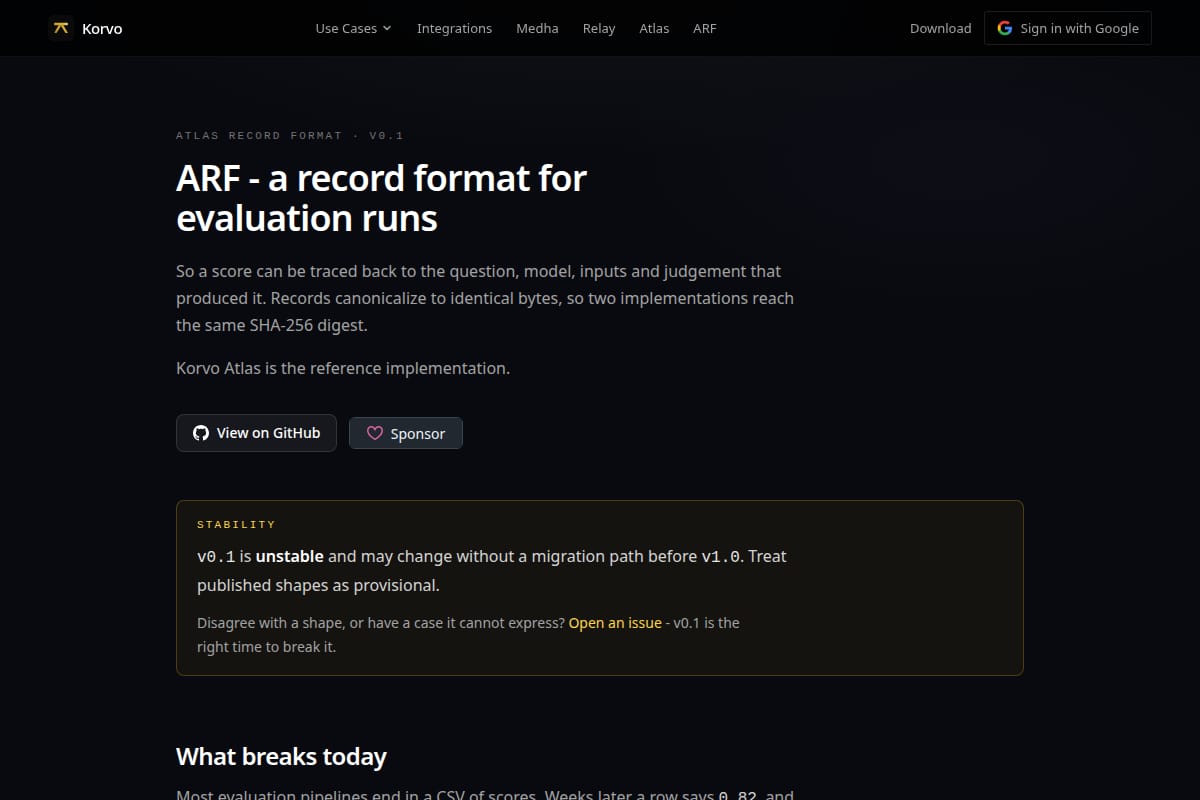Select the ARF nav item

tap(705, 28)
